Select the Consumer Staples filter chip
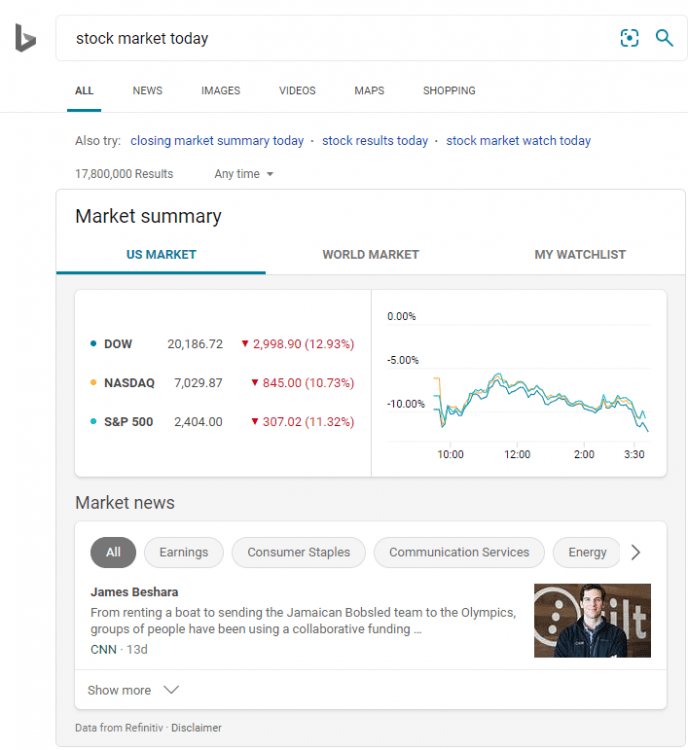Image resolution: width=688 pixels, height=750 pixels. point(298,552)
